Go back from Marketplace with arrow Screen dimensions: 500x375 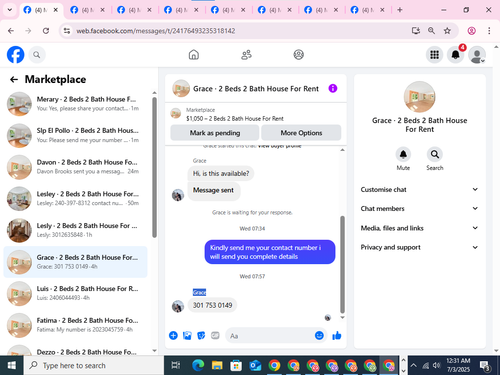[x=14, y=79]
